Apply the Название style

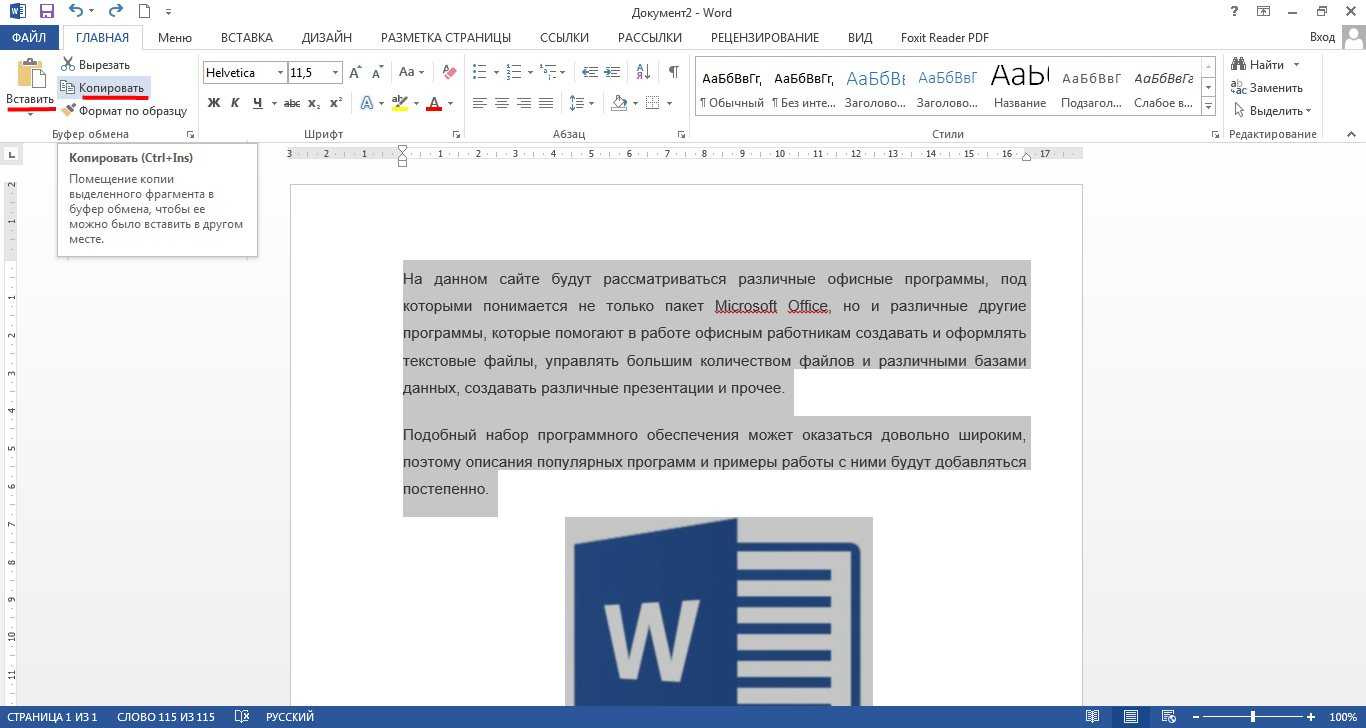(1020, 88)
